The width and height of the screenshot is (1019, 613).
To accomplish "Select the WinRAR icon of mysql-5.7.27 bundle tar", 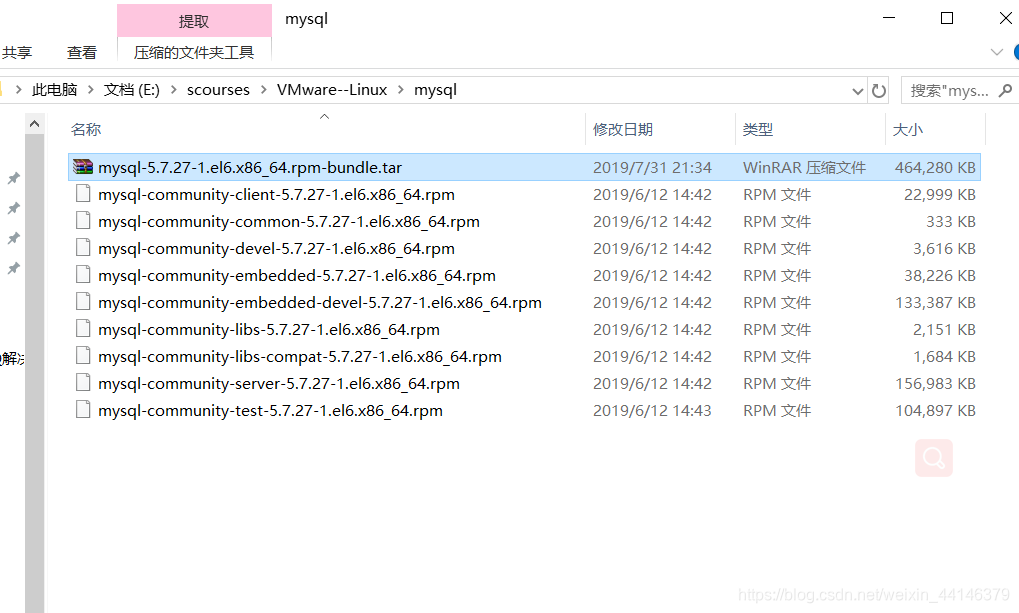I will 83,167.
